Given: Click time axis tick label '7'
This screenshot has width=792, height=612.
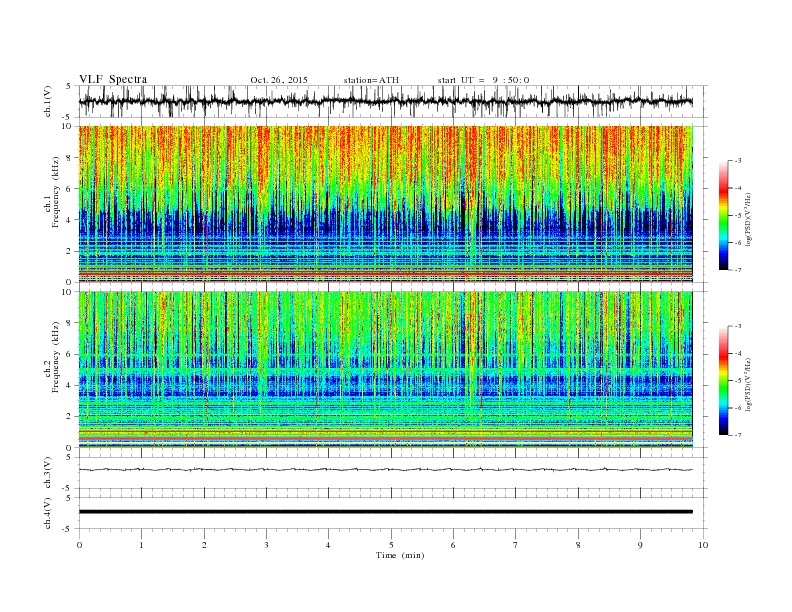Looking at the screenshot, I should coord(516,545).
